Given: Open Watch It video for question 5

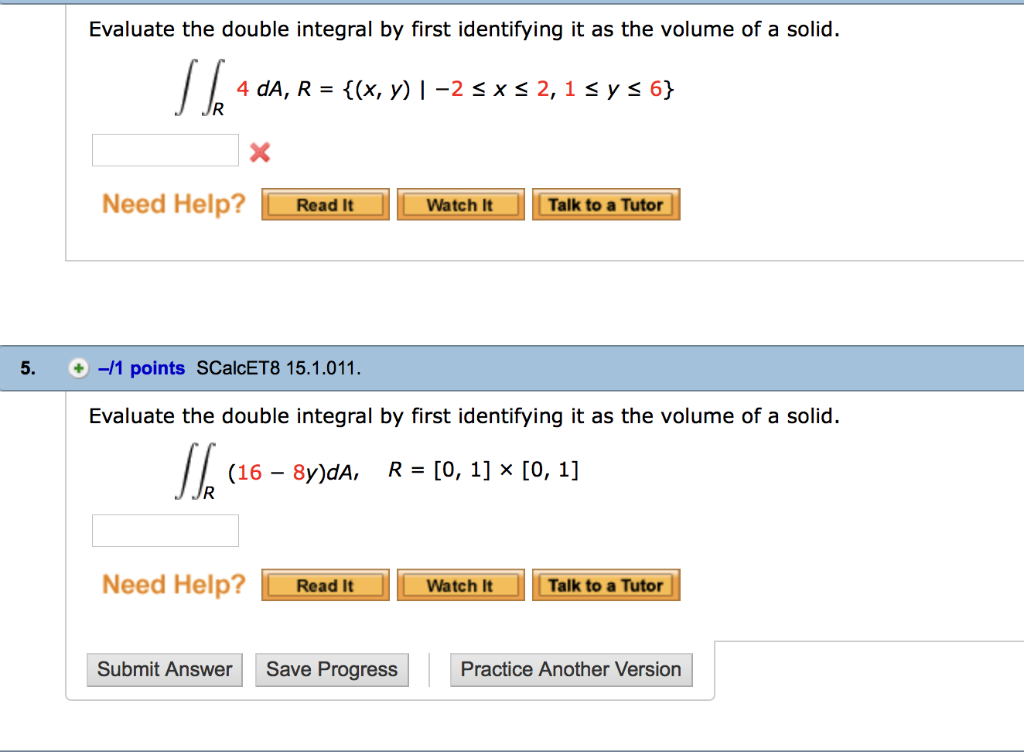Looking at the screenshot, I should [x=460, y=585].
